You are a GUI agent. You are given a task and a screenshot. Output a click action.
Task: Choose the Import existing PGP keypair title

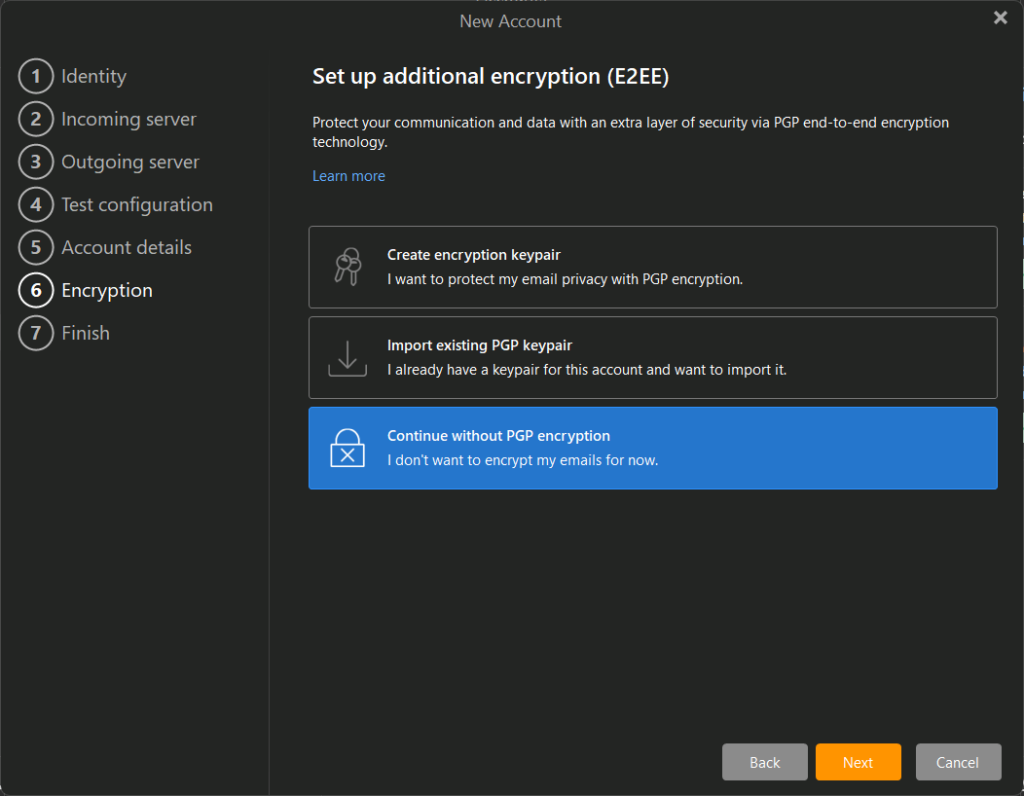click(479, 345)
